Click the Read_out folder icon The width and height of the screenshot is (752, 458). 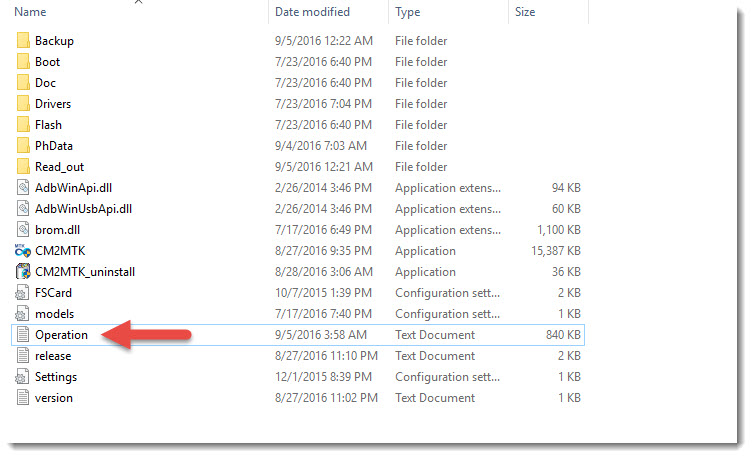pyautogui.click(x=23, y=167)
